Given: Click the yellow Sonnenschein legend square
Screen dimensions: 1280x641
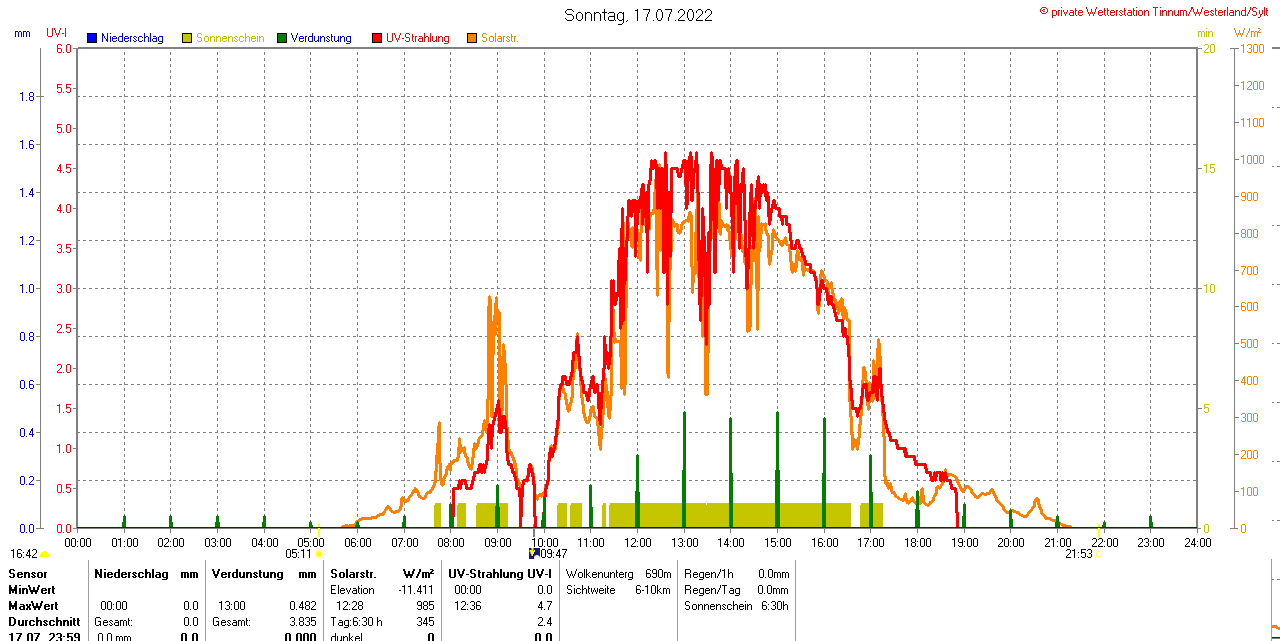Looking at the screenshot, I should (187, 38).
